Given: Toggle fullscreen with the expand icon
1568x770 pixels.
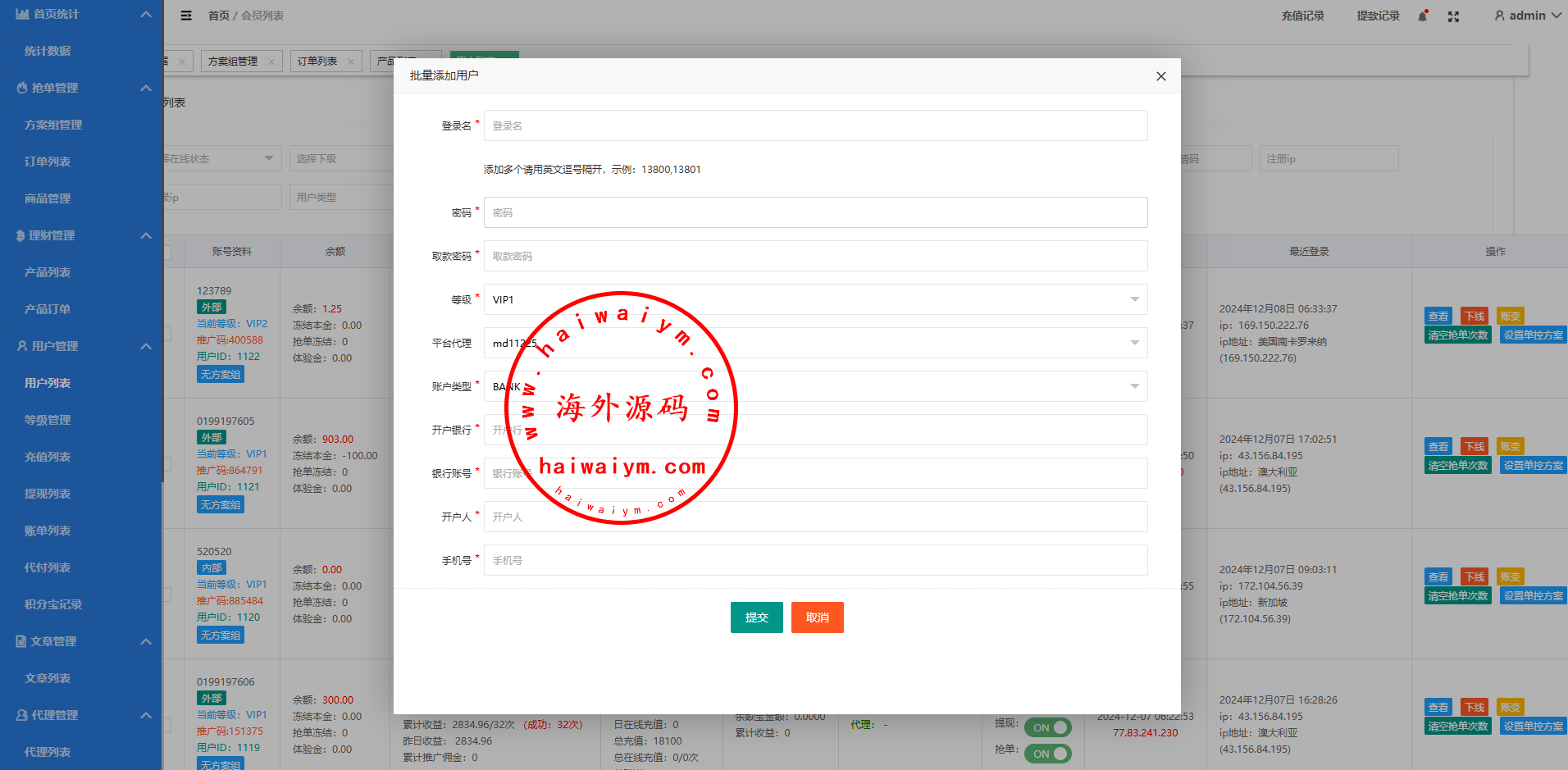Looking at the screenshot, I should (1453, 16).
